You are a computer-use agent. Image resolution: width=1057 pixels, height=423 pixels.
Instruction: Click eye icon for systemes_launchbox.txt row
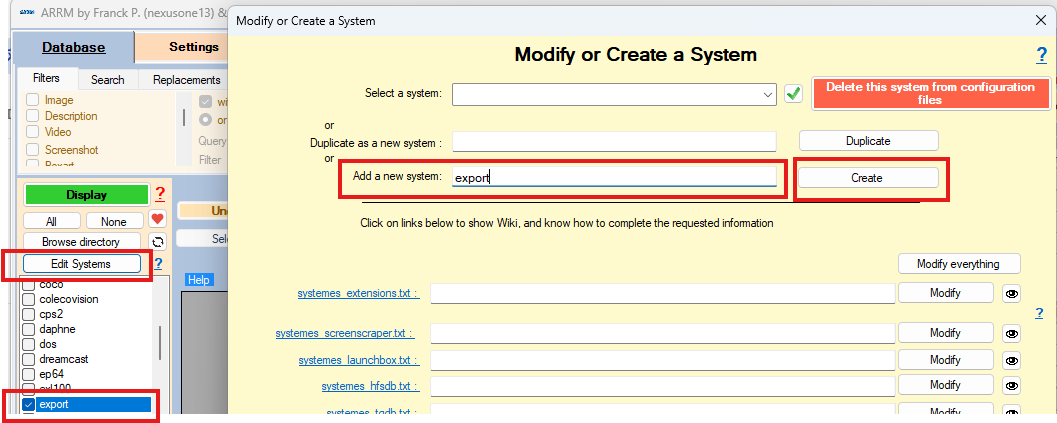click(x=1011, y=360)
